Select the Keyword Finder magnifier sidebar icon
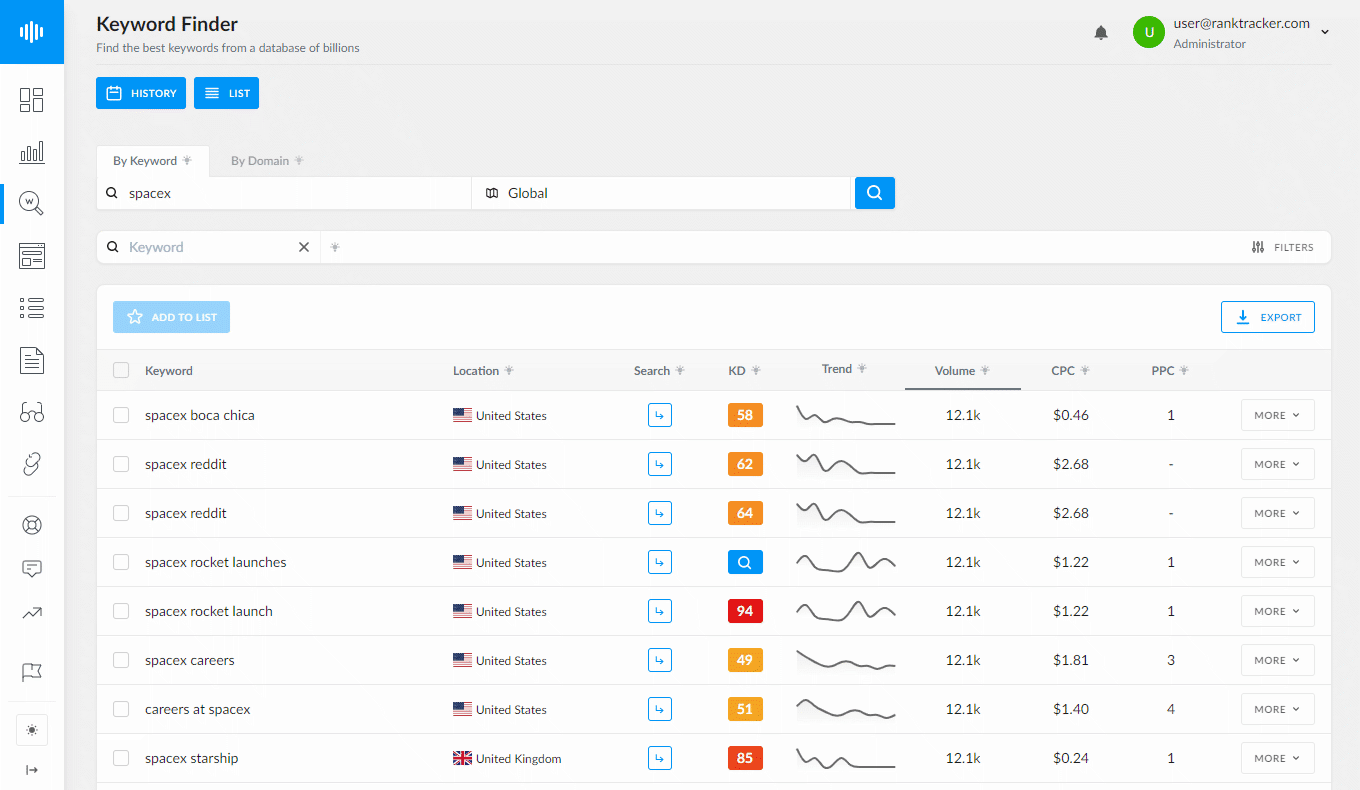1360x790 pixels. coord(32,203)
